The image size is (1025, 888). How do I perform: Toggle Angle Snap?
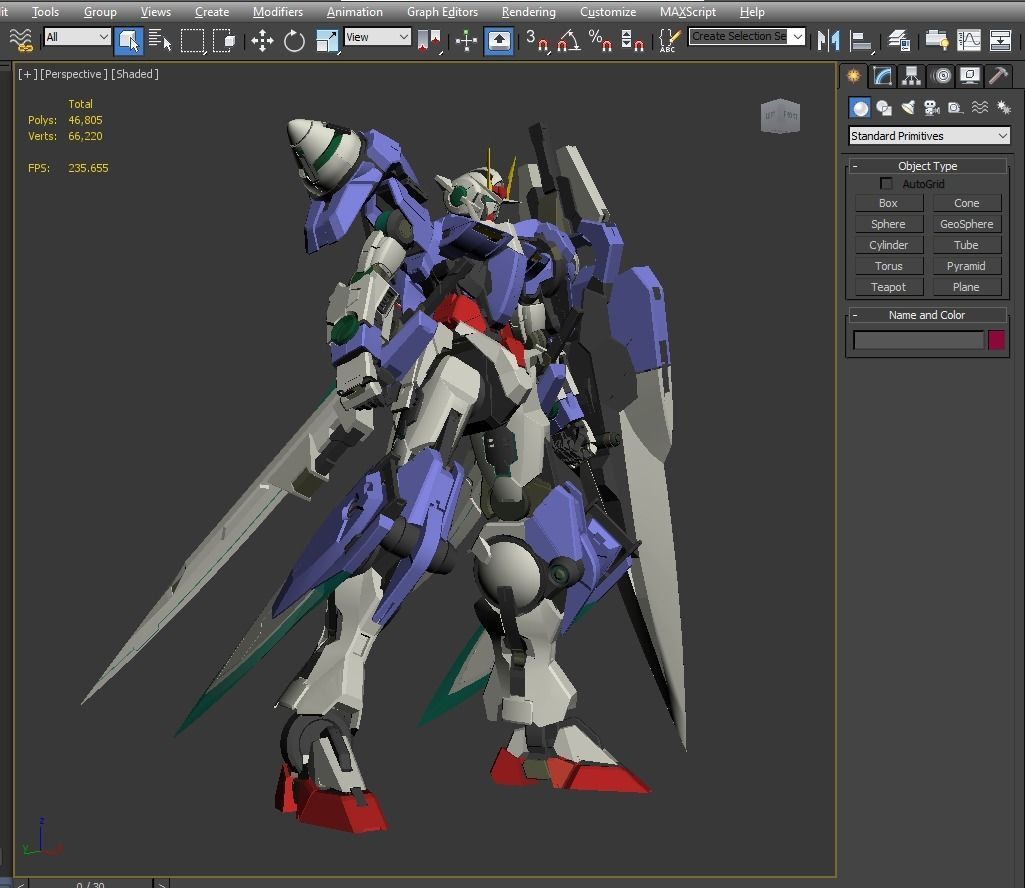(569, 41)
